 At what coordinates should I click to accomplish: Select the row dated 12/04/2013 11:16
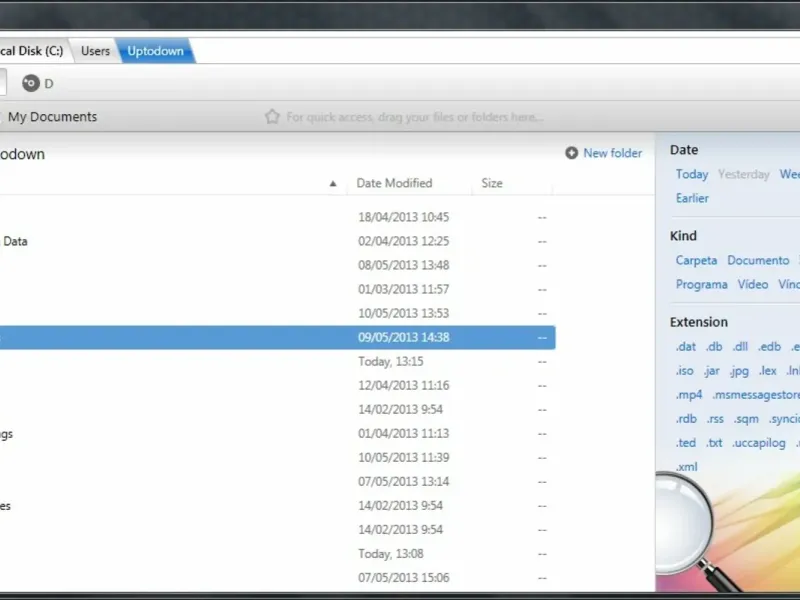coord(278,385)
